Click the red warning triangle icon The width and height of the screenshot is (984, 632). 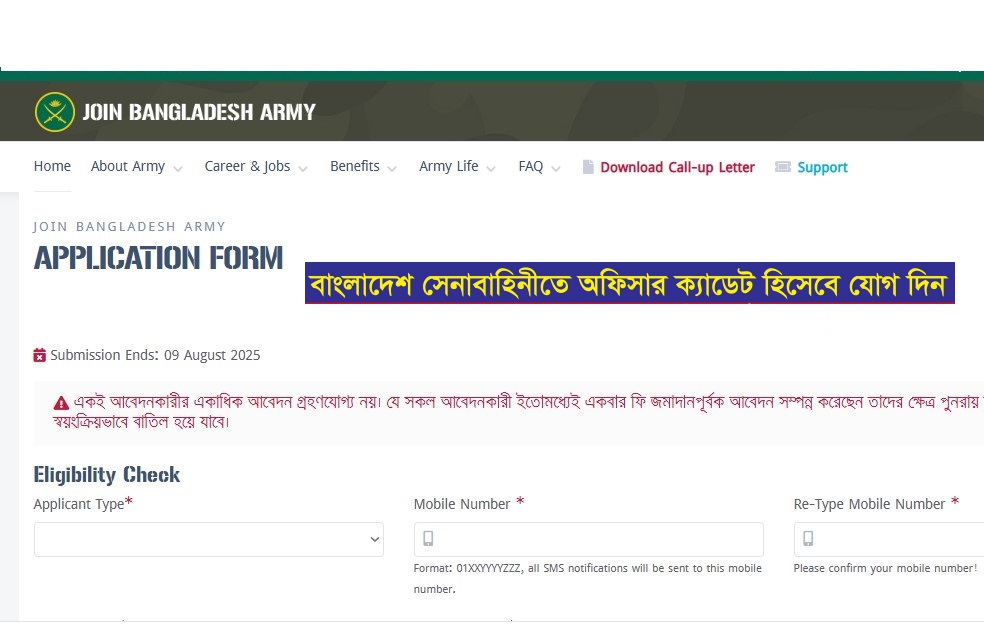[x=61, y=403]
